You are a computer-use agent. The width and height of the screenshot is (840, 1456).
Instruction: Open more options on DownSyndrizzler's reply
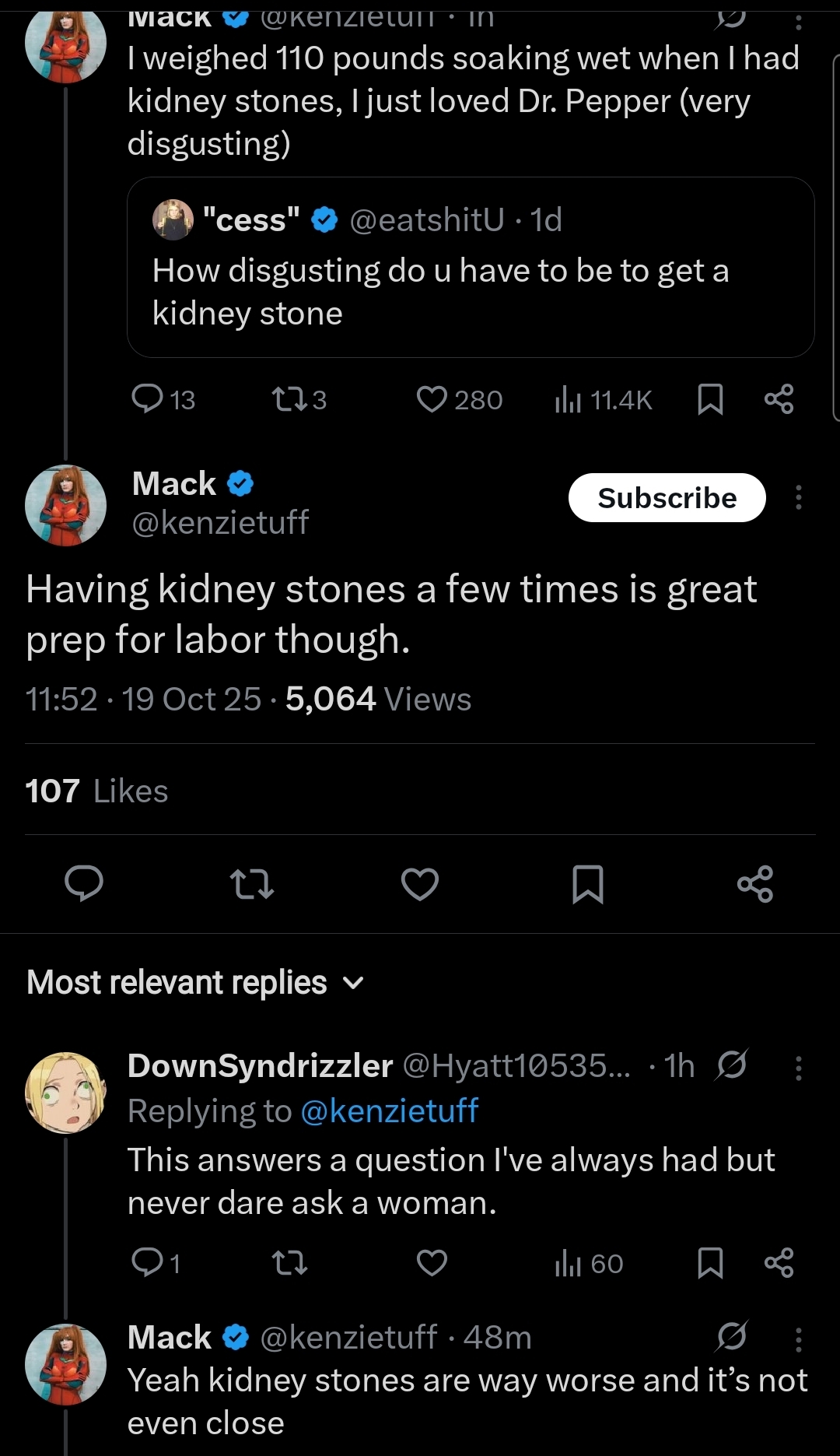pyautogui.click(x=798, y=1068)
